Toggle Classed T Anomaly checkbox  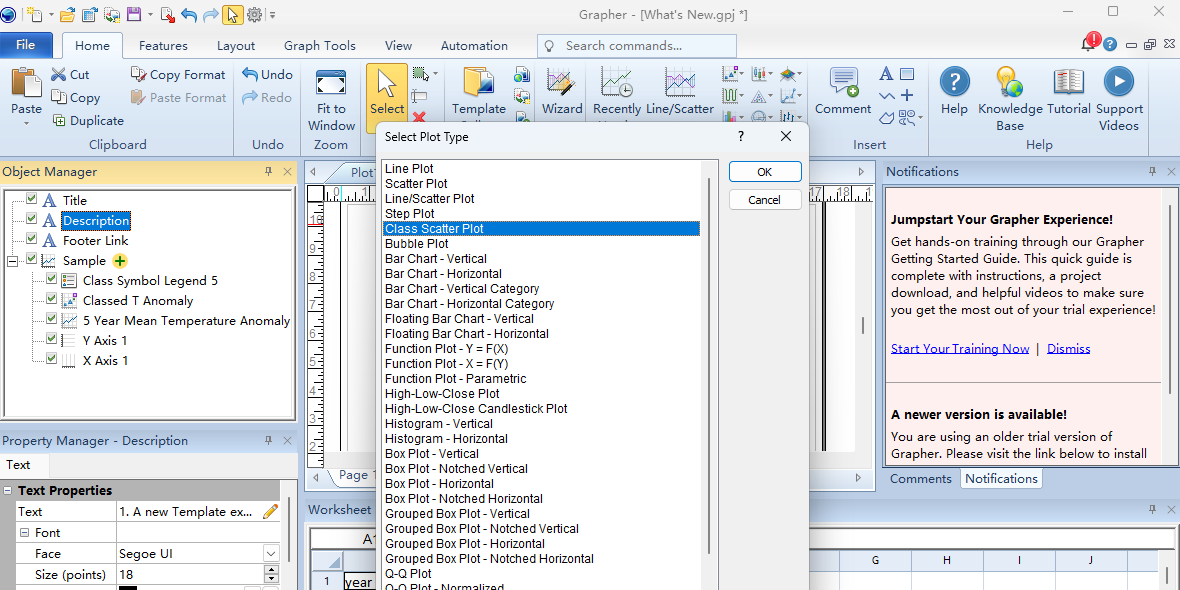point(51,300)
